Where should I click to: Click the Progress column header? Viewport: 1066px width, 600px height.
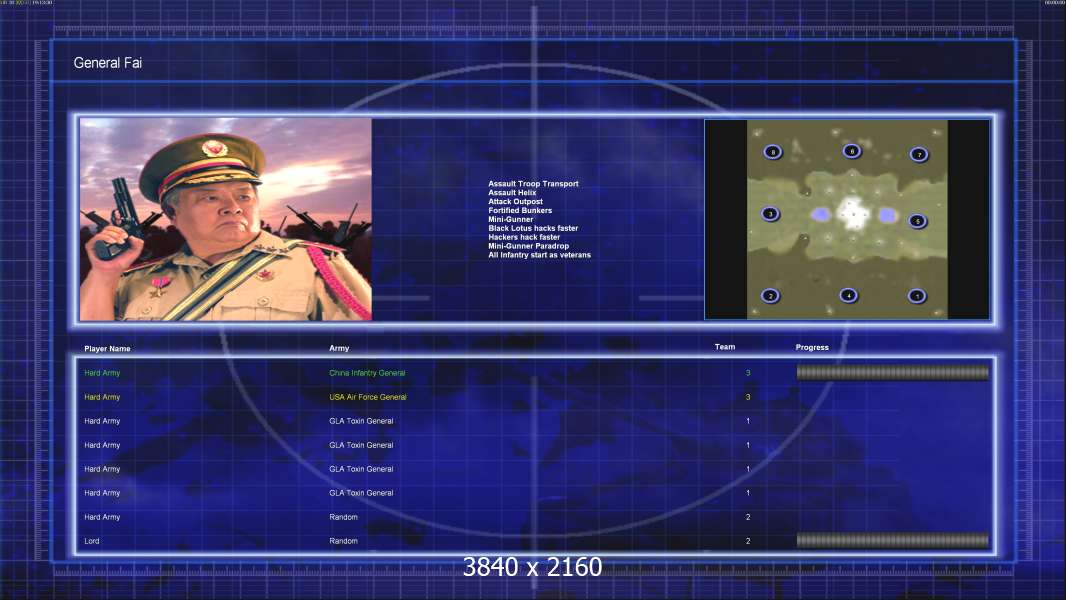tap(812, 347)
